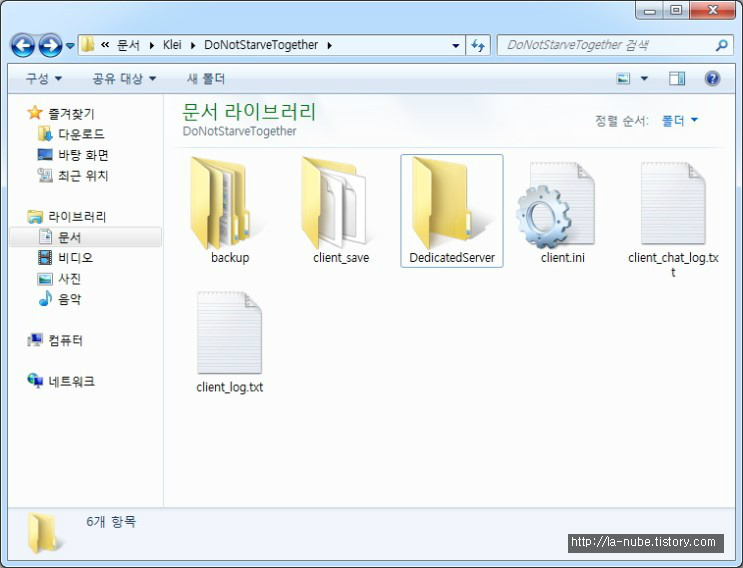
Task: Select the DedicatedServer folder icon
Action: point(443,203)
